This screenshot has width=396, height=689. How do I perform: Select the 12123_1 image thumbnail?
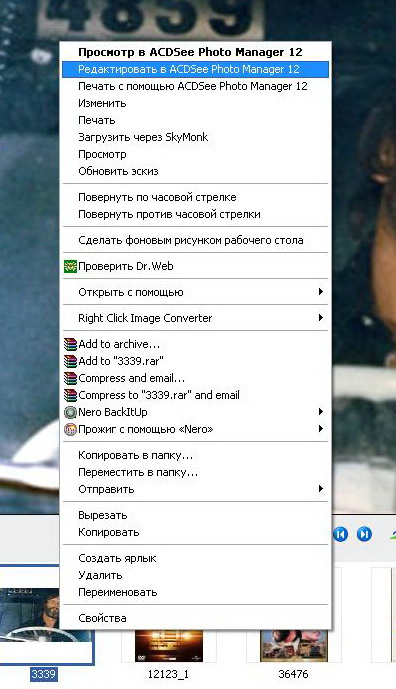coord(169,645)
